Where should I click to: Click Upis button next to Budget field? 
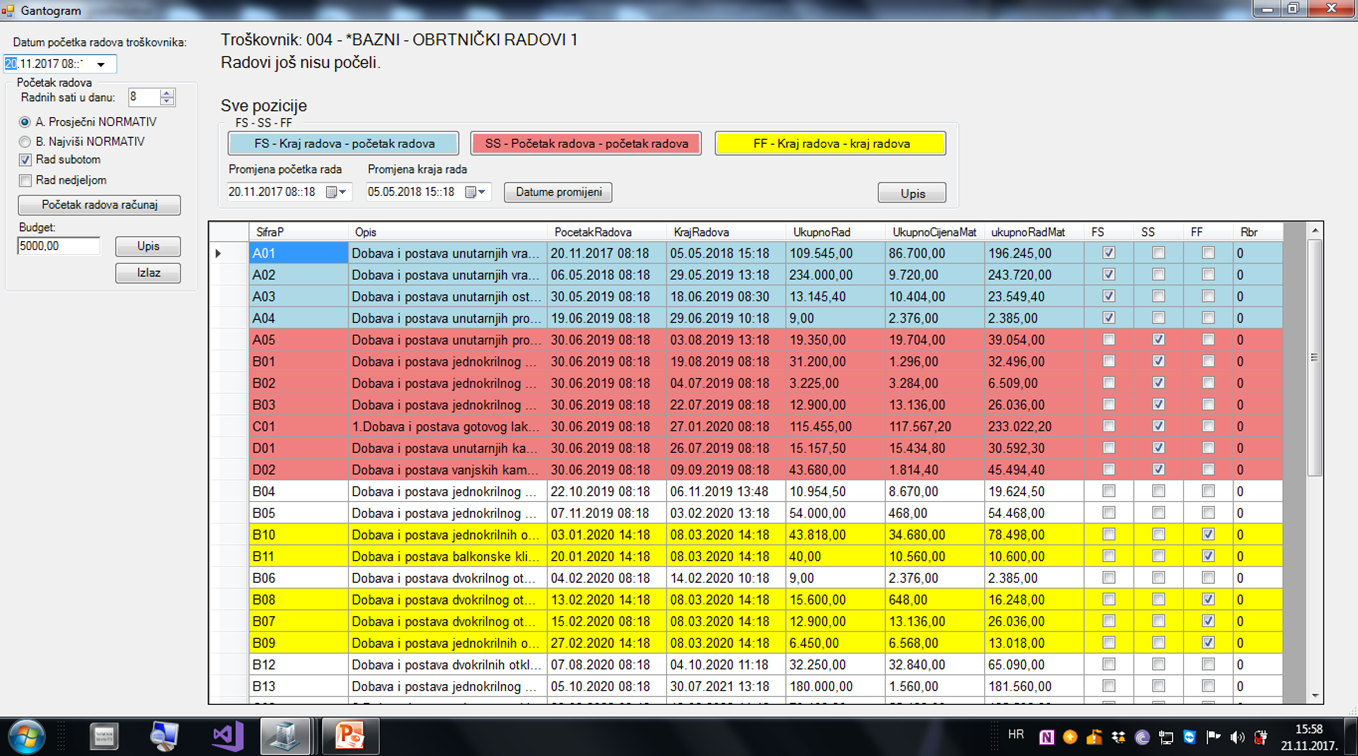[x=148, y=246]
